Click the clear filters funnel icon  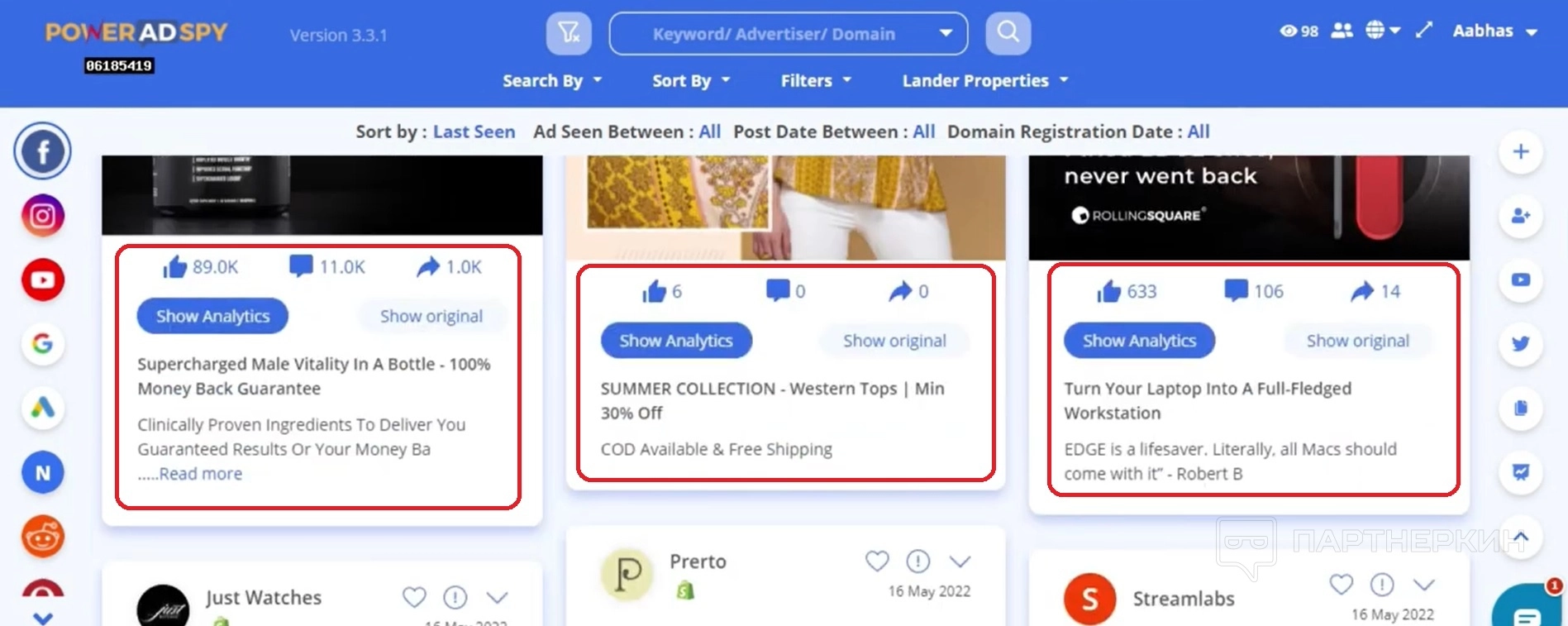pos(569,33)
